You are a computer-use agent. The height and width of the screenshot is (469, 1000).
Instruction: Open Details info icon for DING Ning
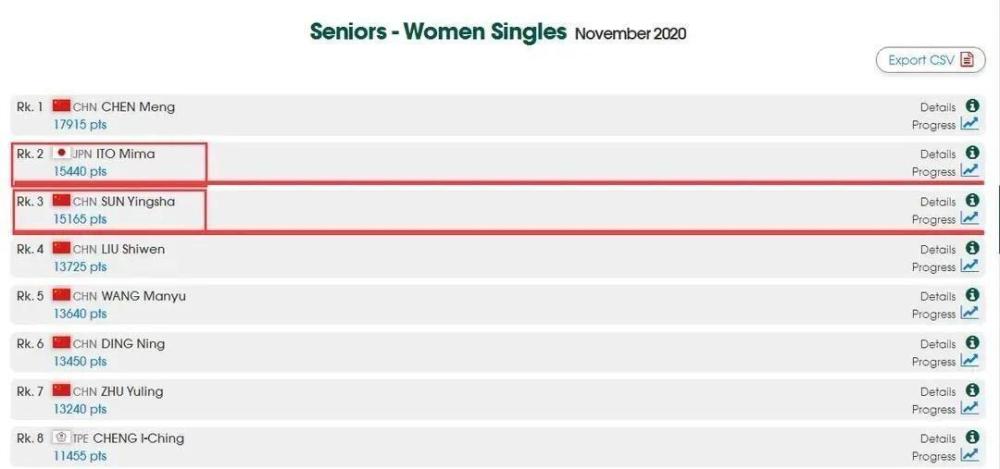coord(972,343)
